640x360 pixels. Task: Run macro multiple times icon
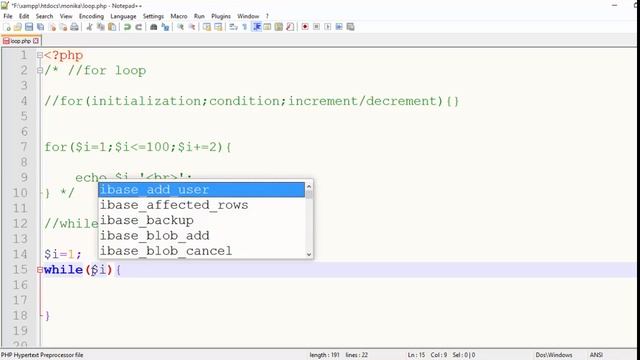339,27
